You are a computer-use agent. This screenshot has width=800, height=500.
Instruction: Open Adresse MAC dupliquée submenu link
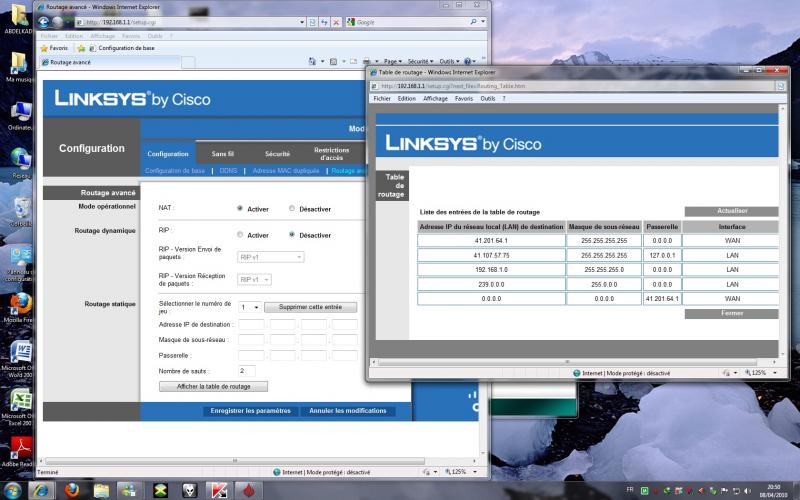[286, 171]
